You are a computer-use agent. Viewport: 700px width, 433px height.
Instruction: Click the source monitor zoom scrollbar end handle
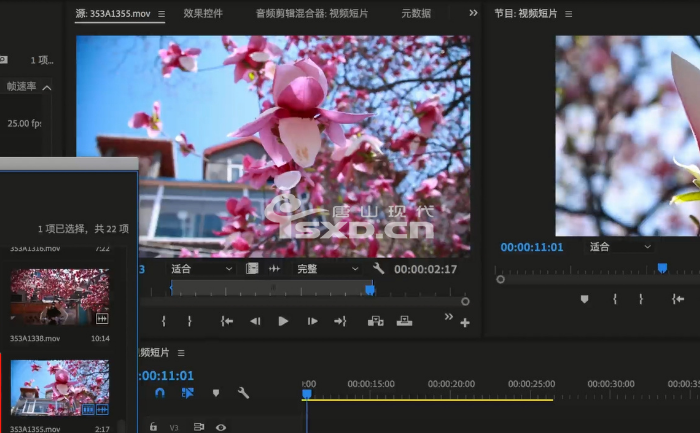point(465,302)
